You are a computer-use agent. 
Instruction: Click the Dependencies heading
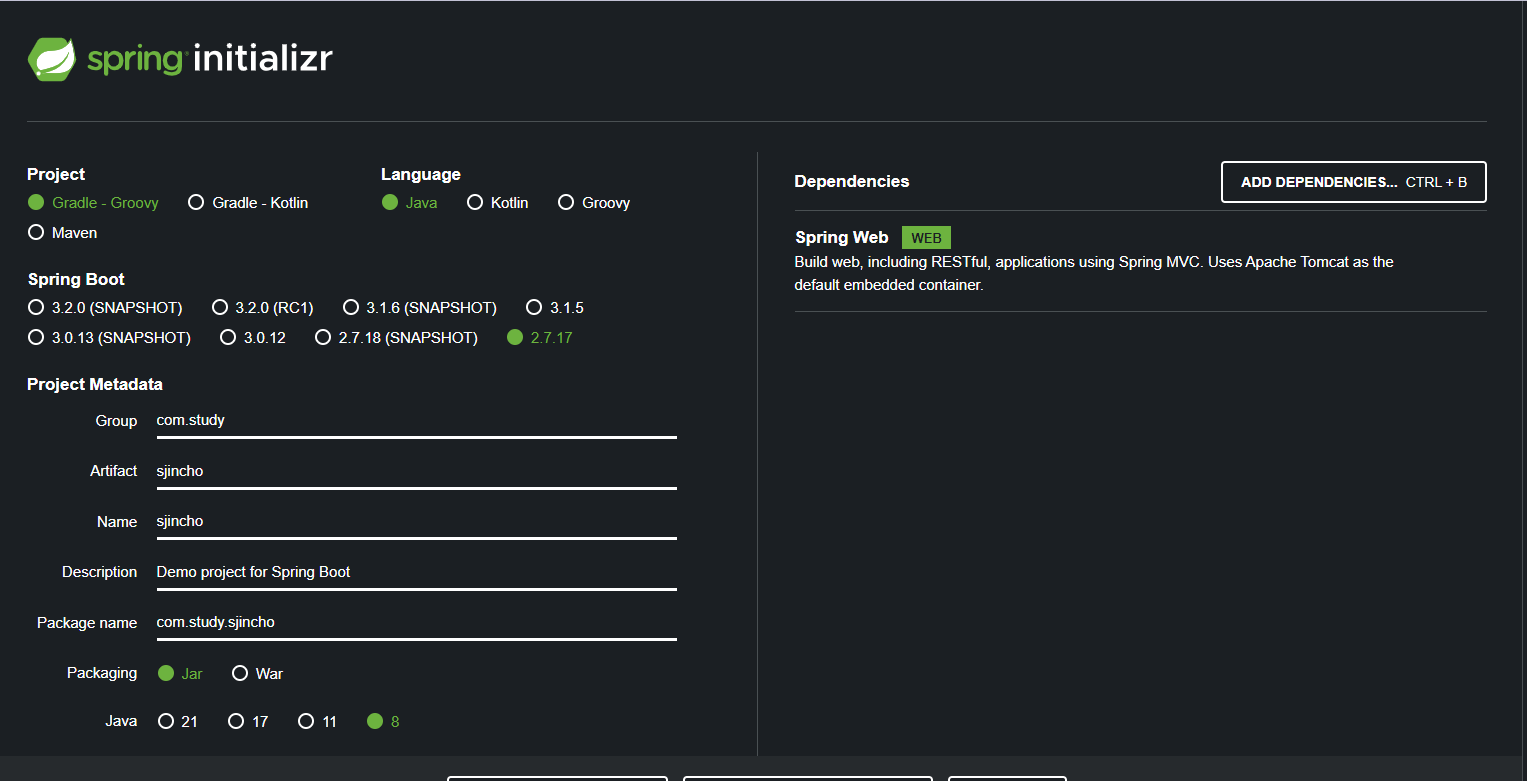pyautogui.click(x=852, y=182)
